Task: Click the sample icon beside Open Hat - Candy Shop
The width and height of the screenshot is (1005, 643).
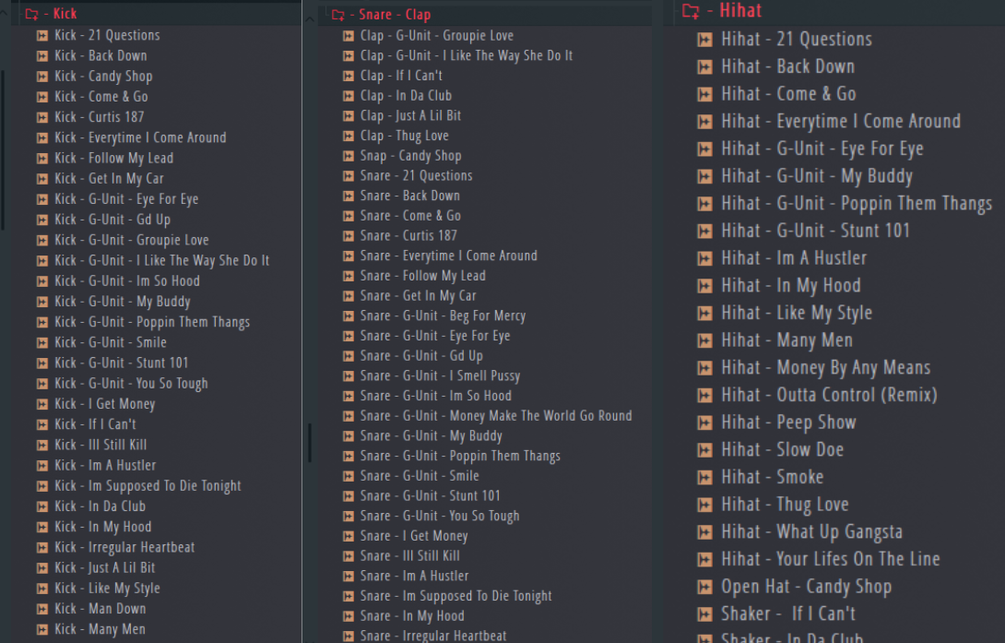Action: (705, 587)
